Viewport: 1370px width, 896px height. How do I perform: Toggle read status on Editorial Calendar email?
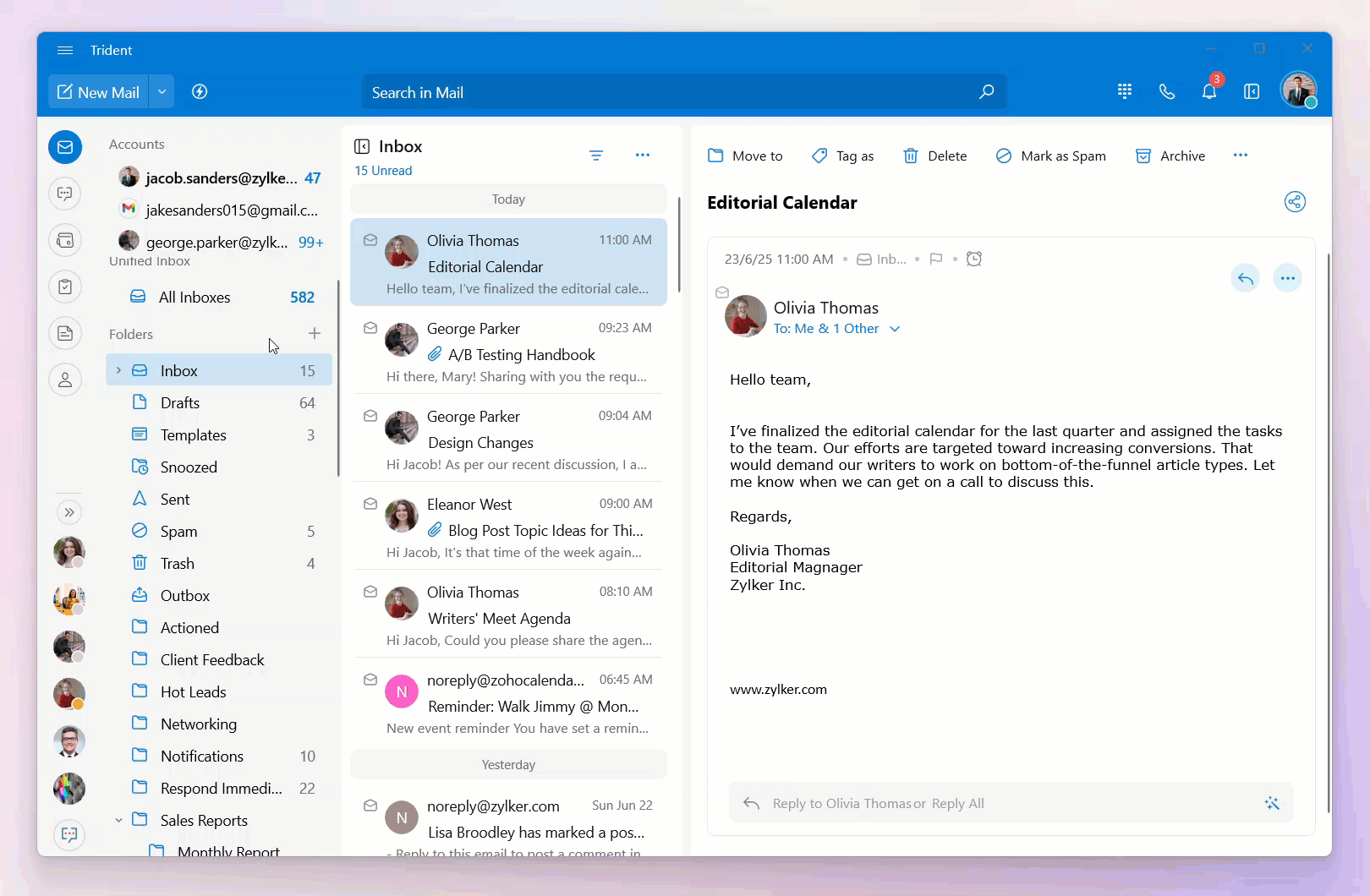pyautogui.click(x=370, y=240)
